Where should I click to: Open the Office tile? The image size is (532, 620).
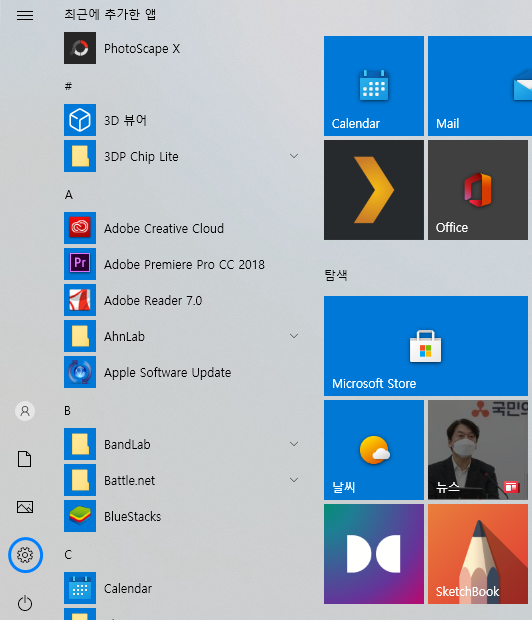478,190
